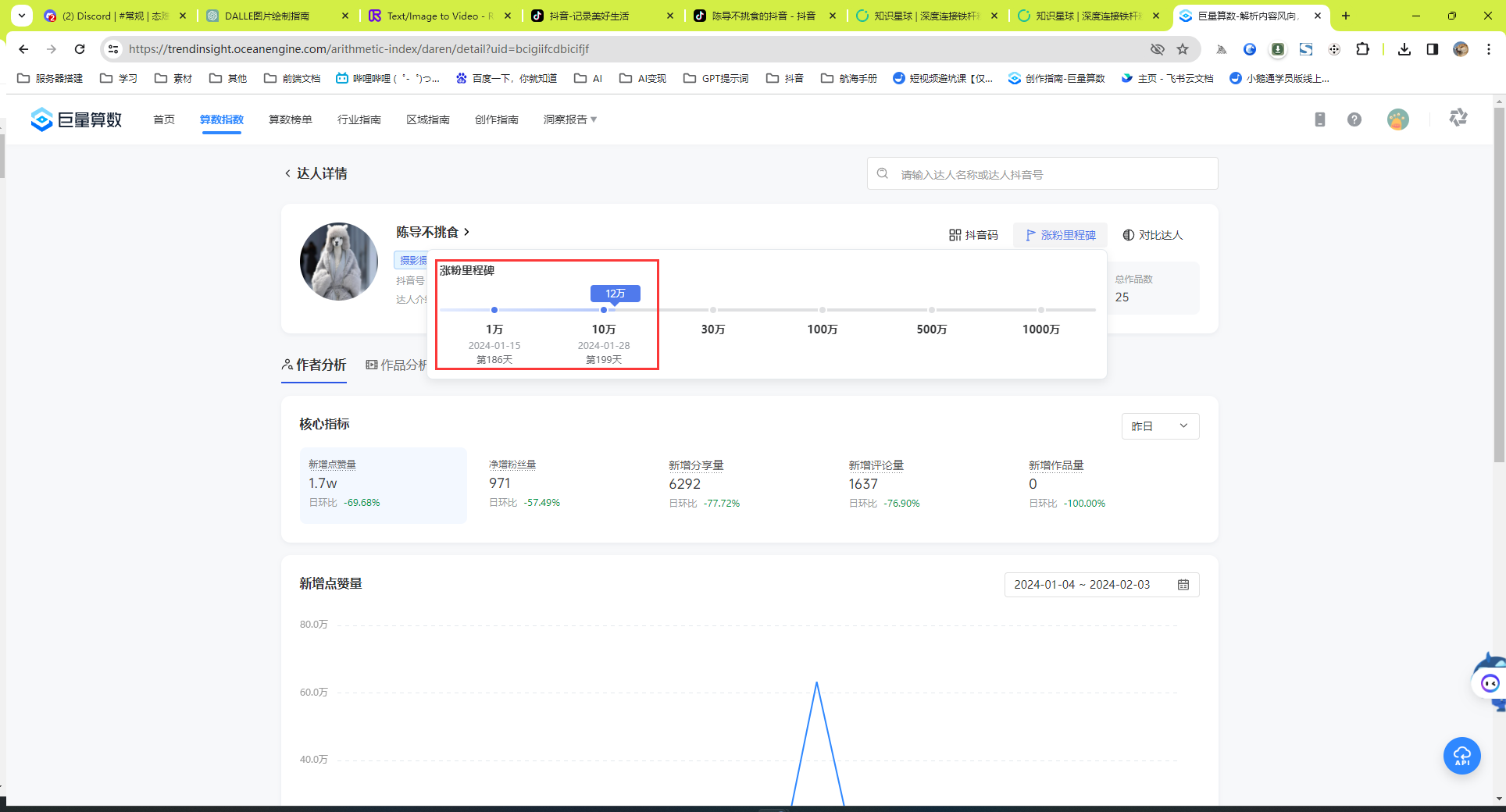Click the calendar icon in date range
The height and width of the screenshot is (812, 1506).
click(x=1183, y=585)
